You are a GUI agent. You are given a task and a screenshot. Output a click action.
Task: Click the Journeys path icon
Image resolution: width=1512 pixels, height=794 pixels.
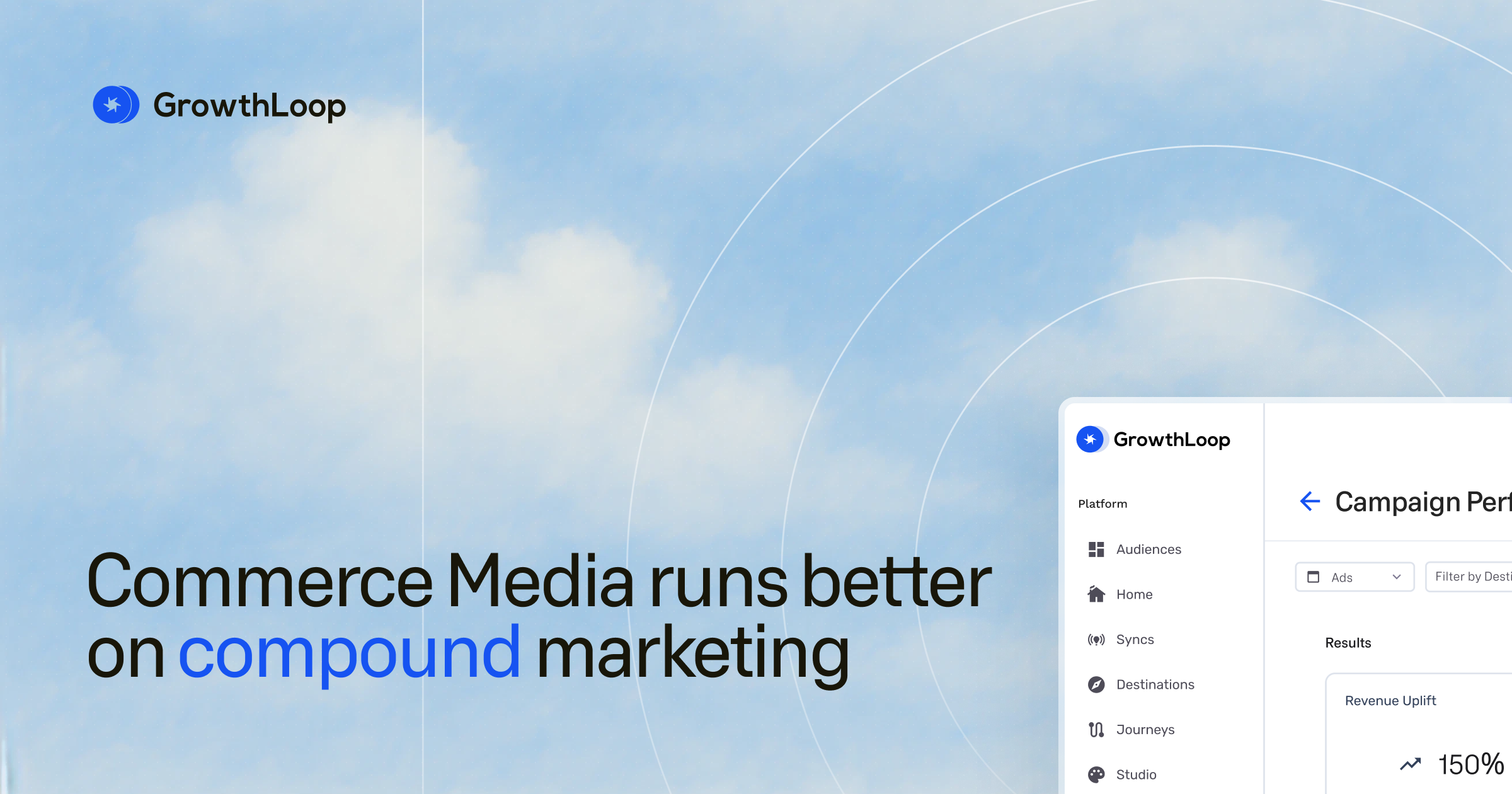(x=1096, y=730)
